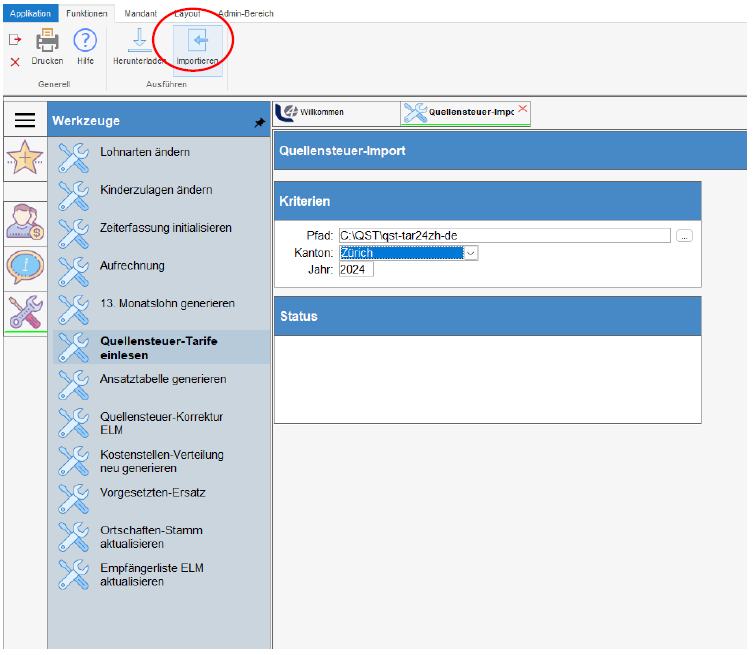Open favorites with the star icon
The height and width of the screenshot is (655, 753).
click(24, 160)
